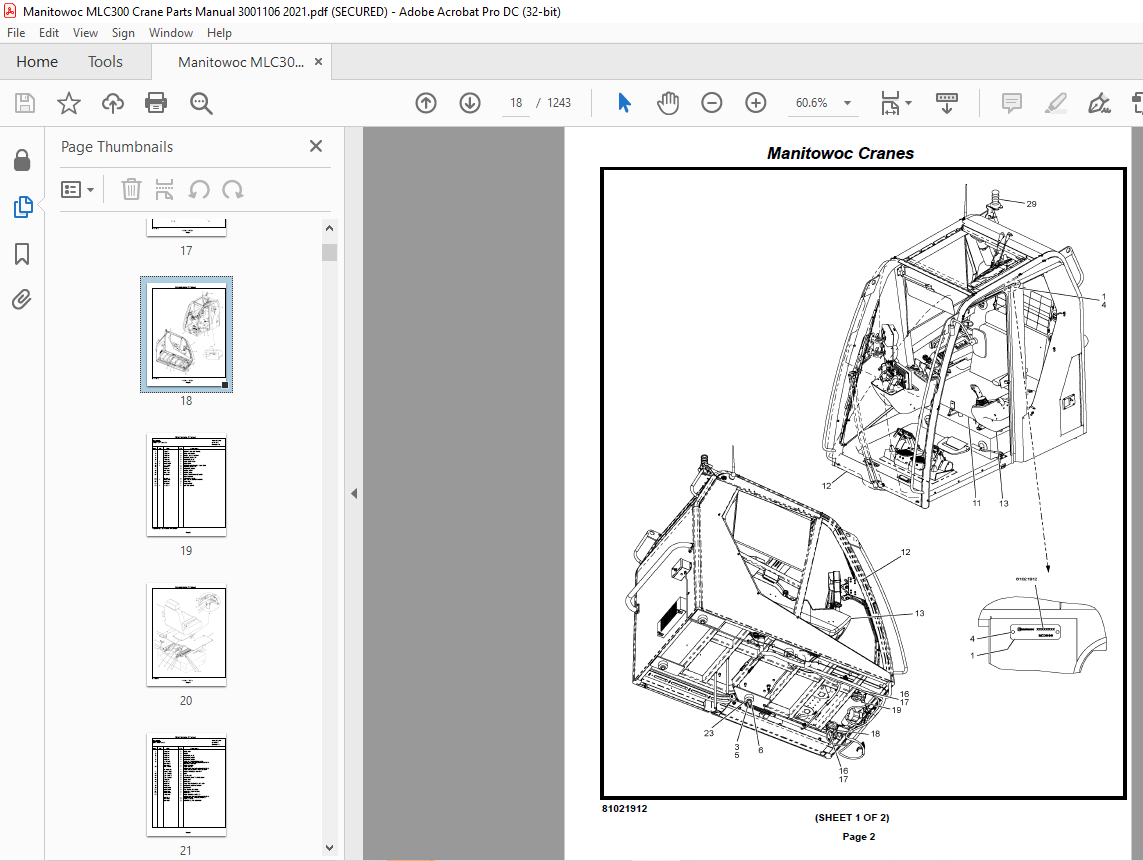Switch to the Home tab
Screen dimensions: 1143x861
point(36,62)
